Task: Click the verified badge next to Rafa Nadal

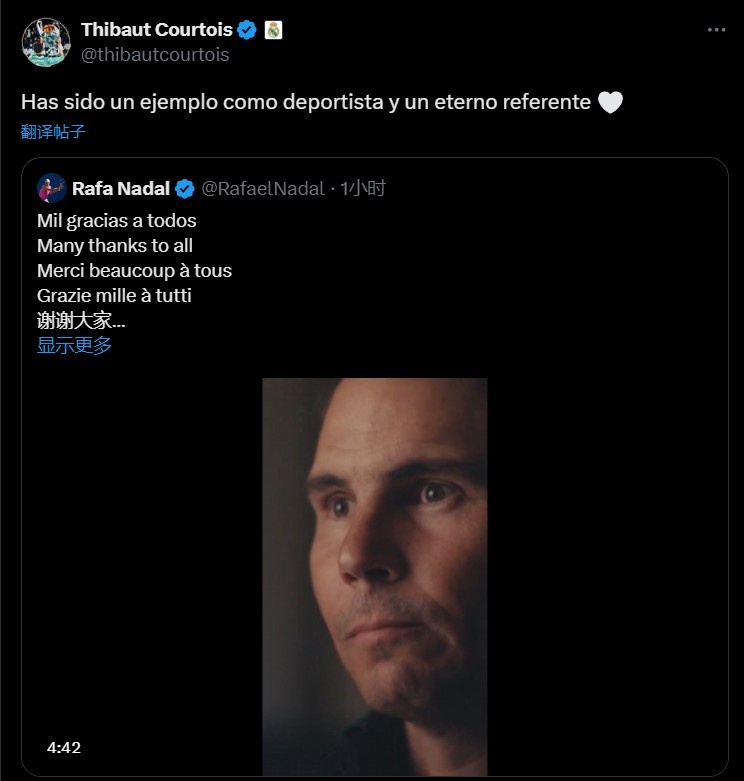Action: (185, 189)
